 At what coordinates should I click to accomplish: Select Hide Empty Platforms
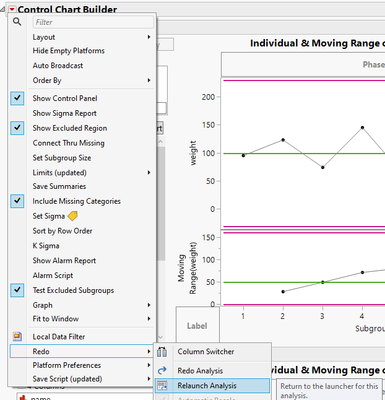(x=69, y=51)
